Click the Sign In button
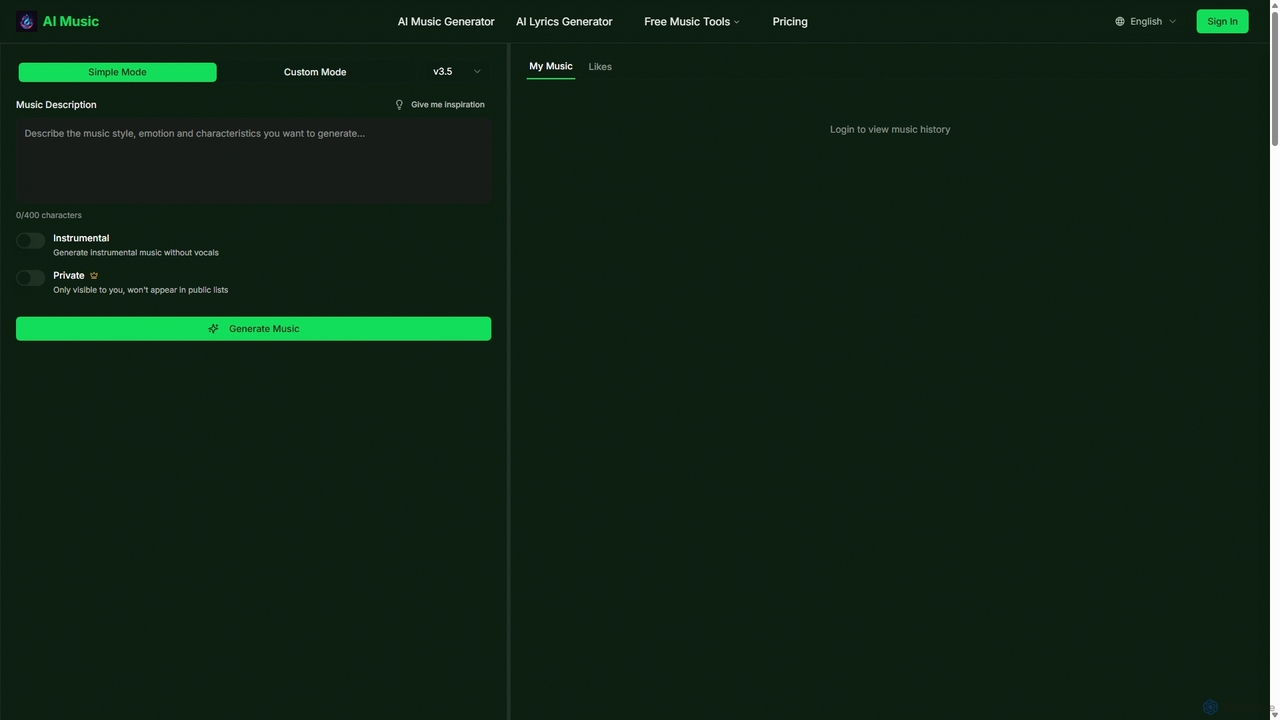 [1222, 21]
